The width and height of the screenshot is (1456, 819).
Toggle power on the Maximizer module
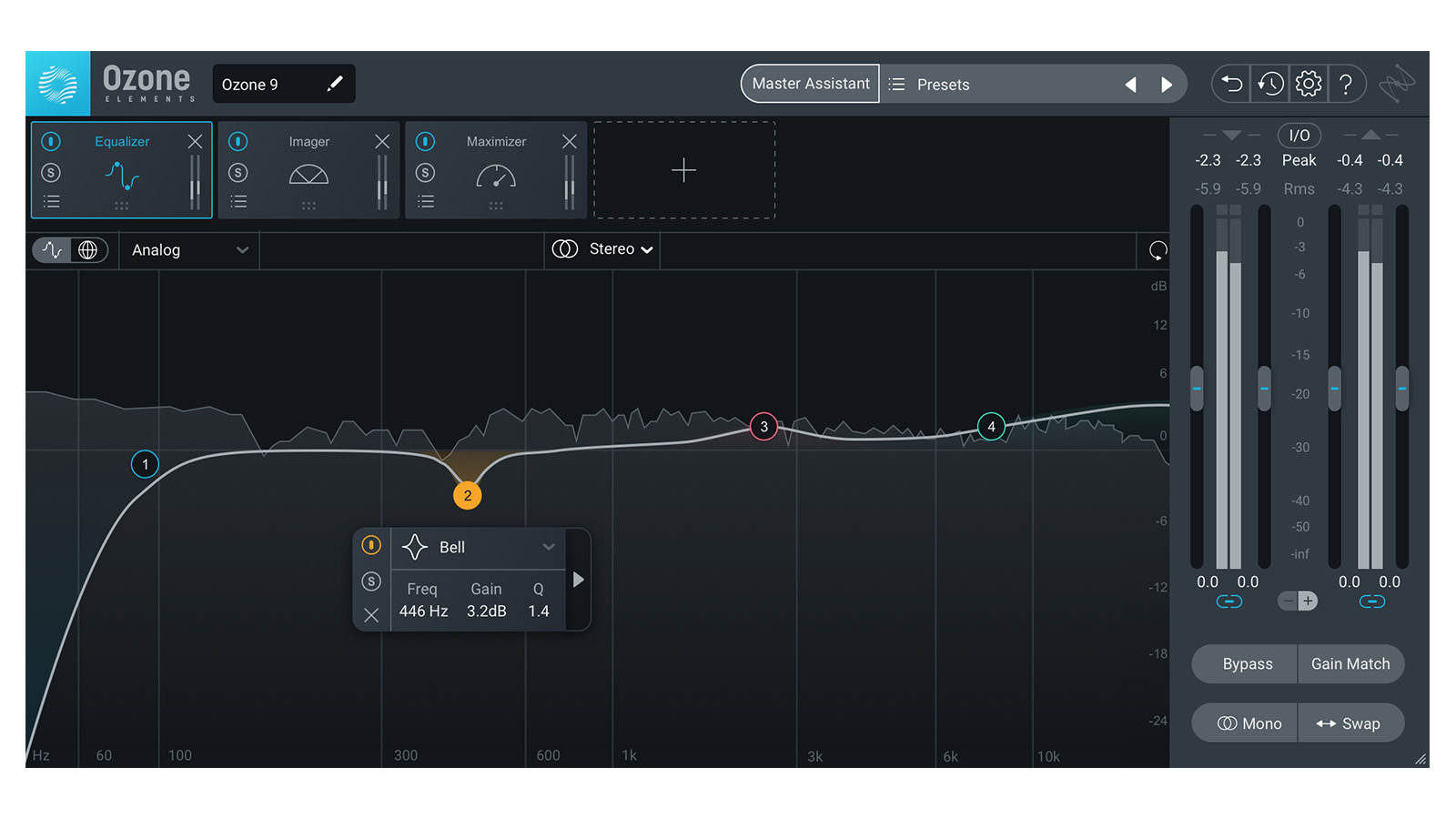tap(425, 141)
